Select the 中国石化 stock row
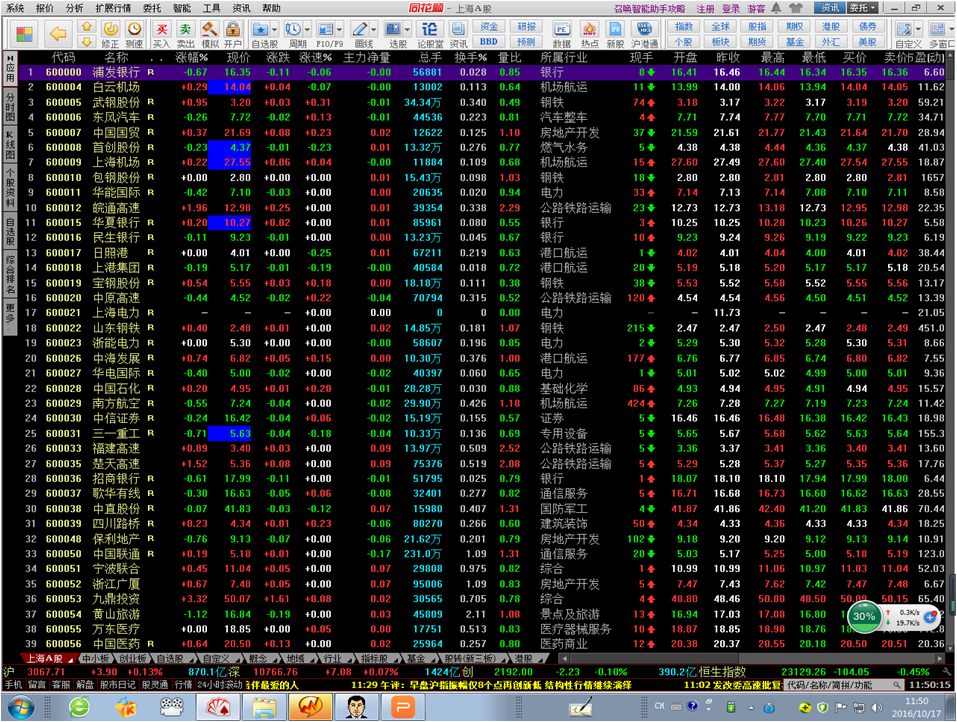 click(482, 388)
